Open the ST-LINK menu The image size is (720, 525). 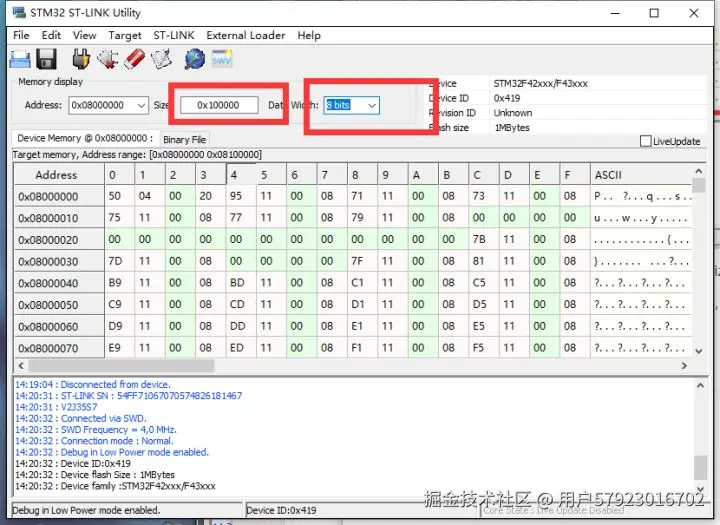pos(174,35)
